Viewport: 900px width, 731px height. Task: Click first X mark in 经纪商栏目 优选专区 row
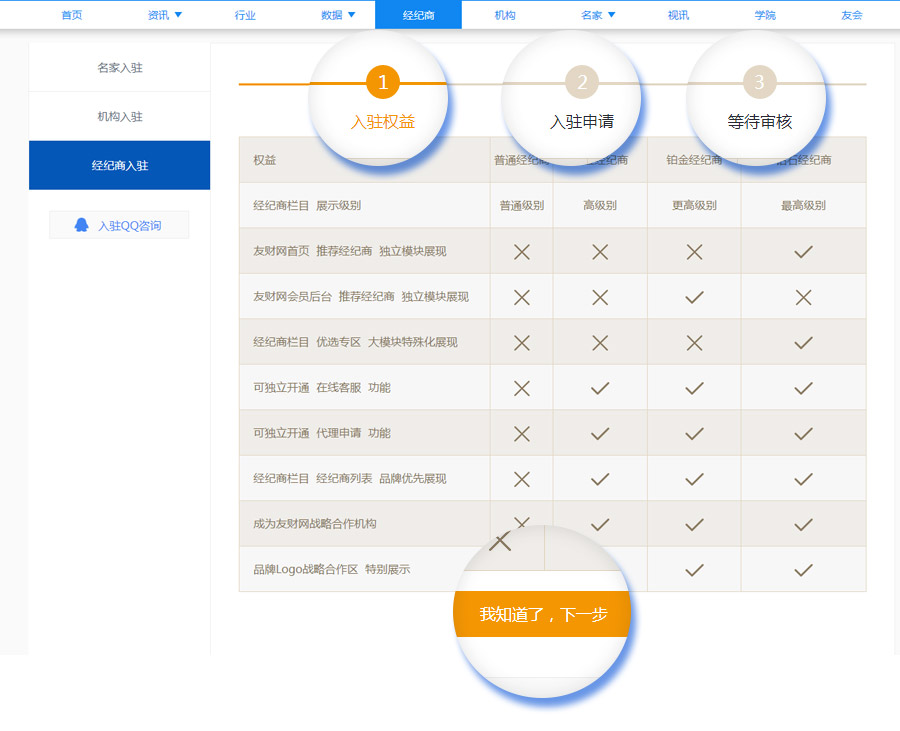521,342
